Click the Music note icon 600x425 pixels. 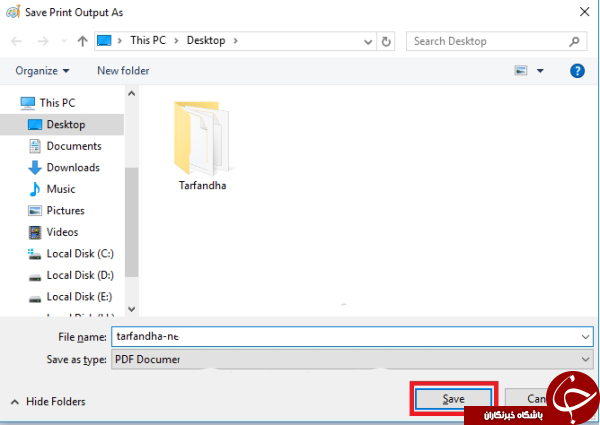[35, 189]
